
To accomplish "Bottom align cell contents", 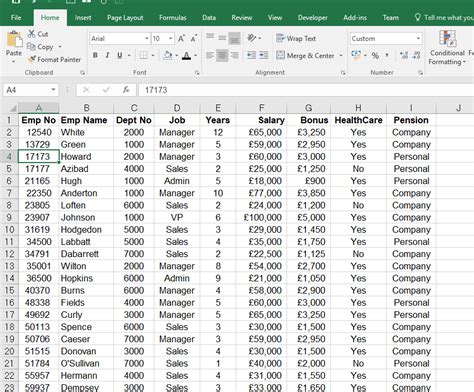I will point(234,39).
